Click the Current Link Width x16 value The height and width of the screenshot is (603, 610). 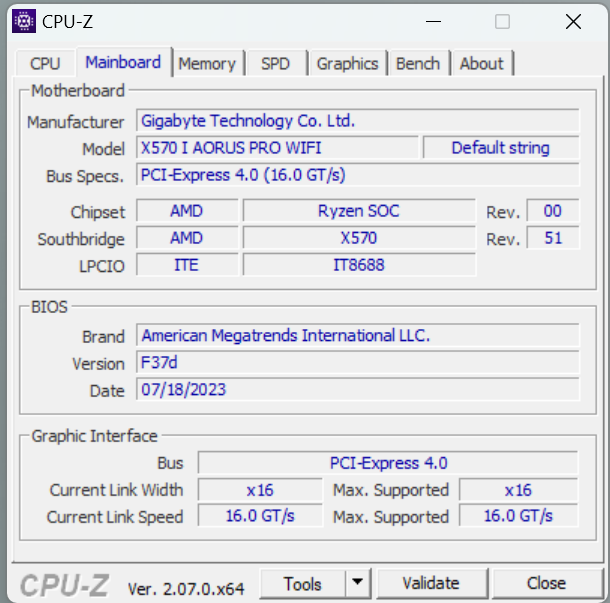(260, 490)
